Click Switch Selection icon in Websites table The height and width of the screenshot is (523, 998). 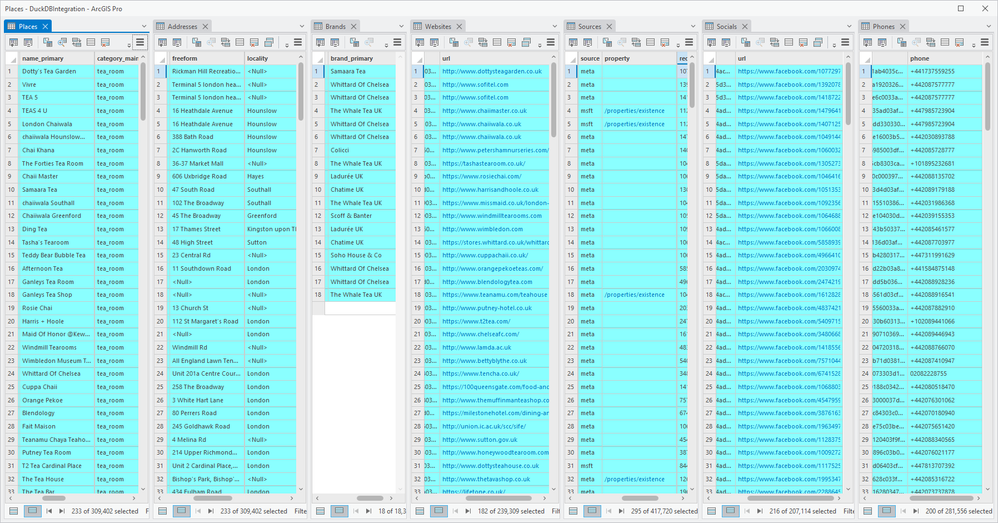point(483,42)
